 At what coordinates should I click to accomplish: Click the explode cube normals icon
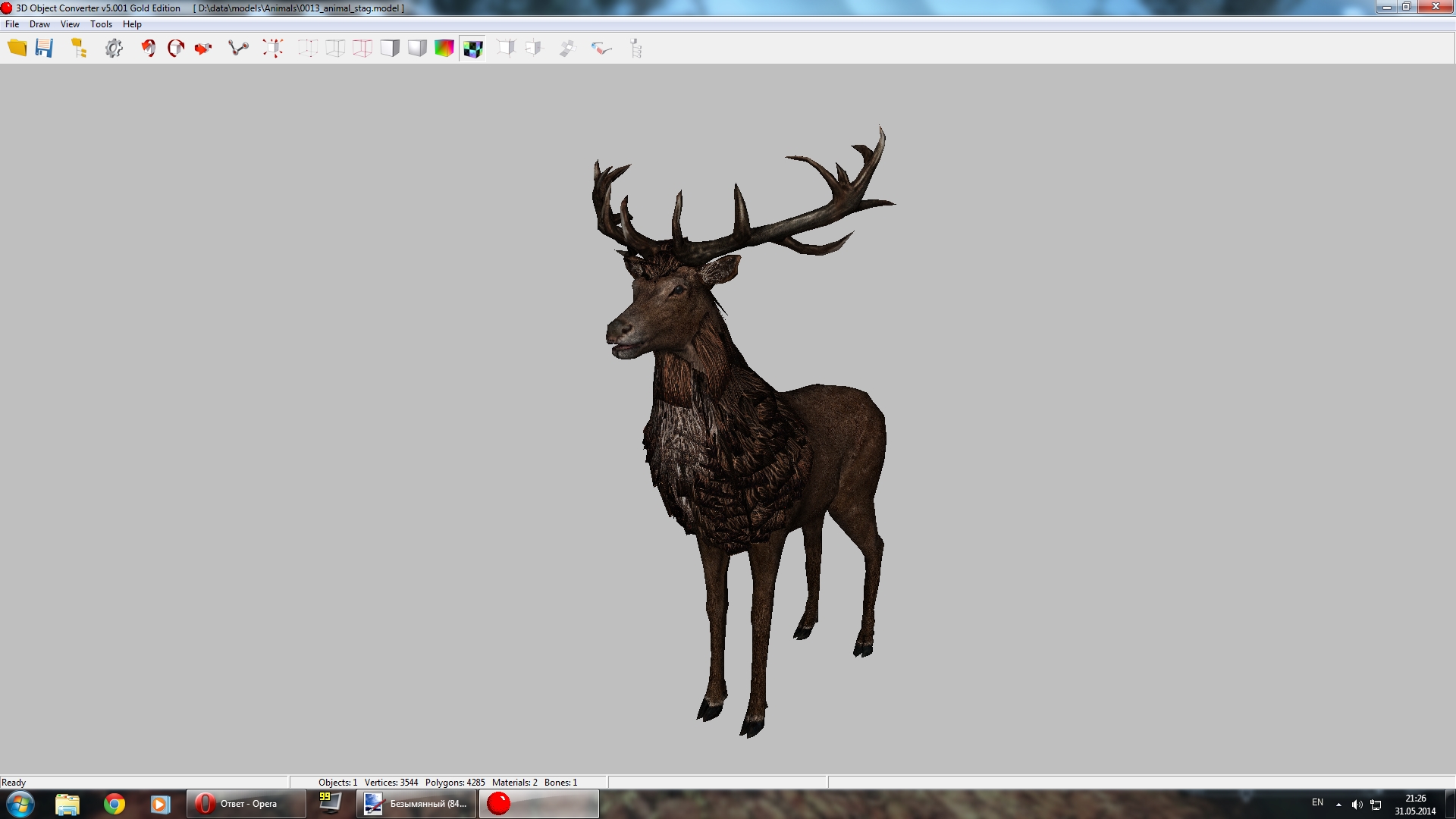point(273,49)
